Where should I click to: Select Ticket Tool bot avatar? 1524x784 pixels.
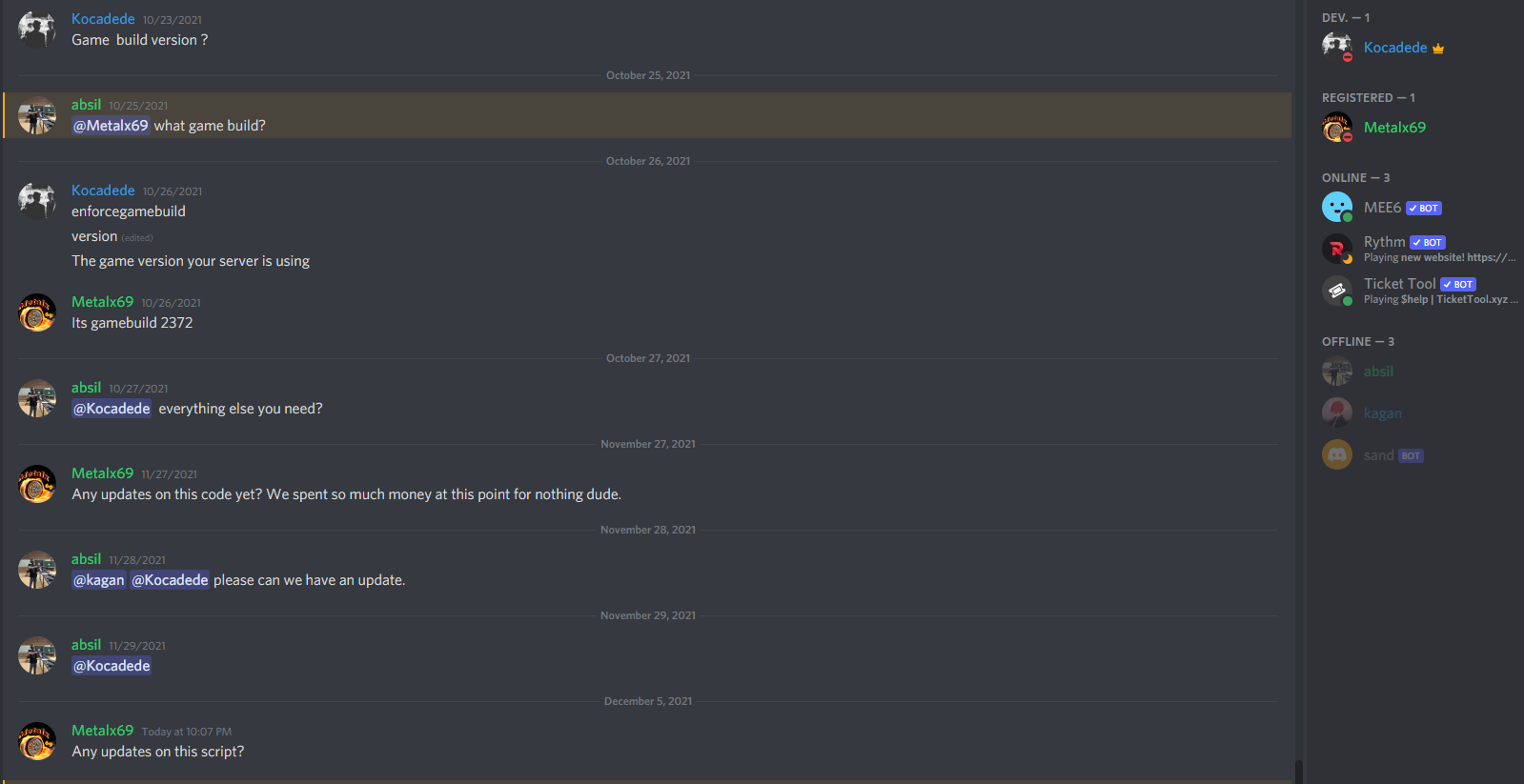[x=1337, y=291]
